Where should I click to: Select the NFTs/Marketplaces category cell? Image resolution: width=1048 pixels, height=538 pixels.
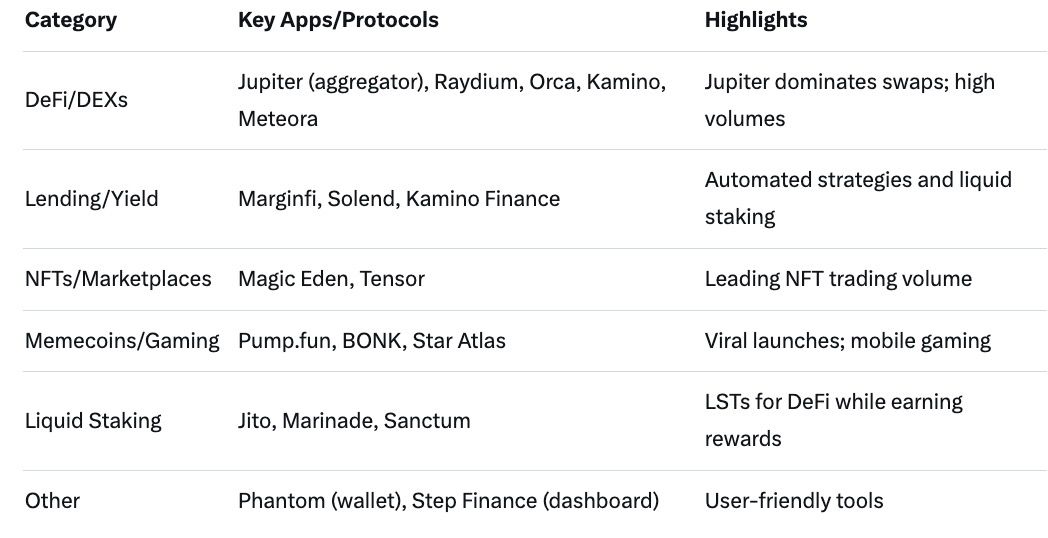(118, 279)
